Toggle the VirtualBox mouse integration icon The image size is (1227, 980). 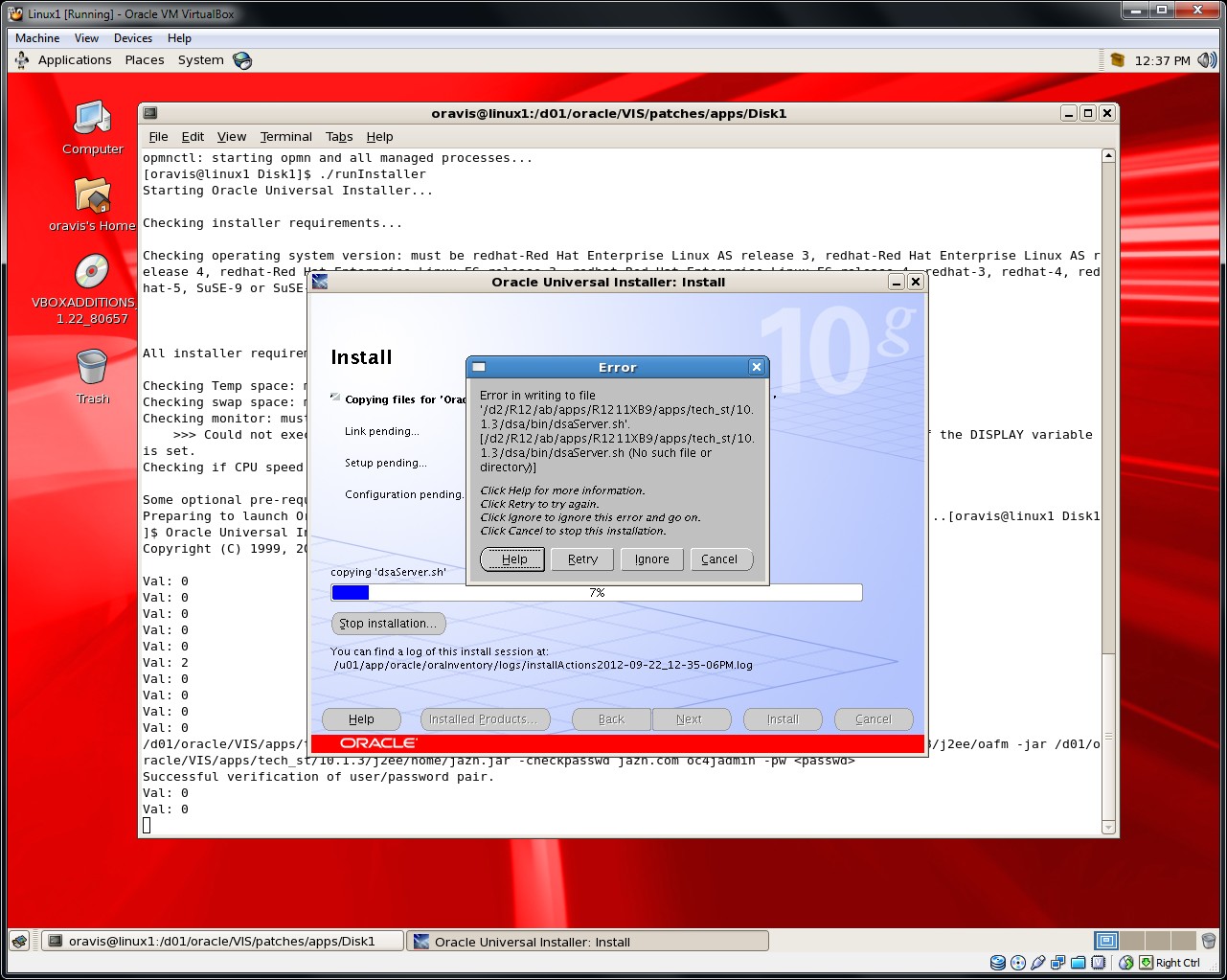(1126, 963)
